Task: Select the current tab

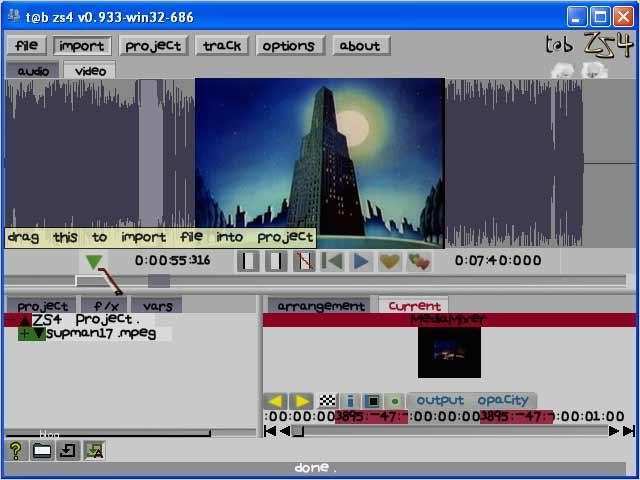Action: point(414,305)
